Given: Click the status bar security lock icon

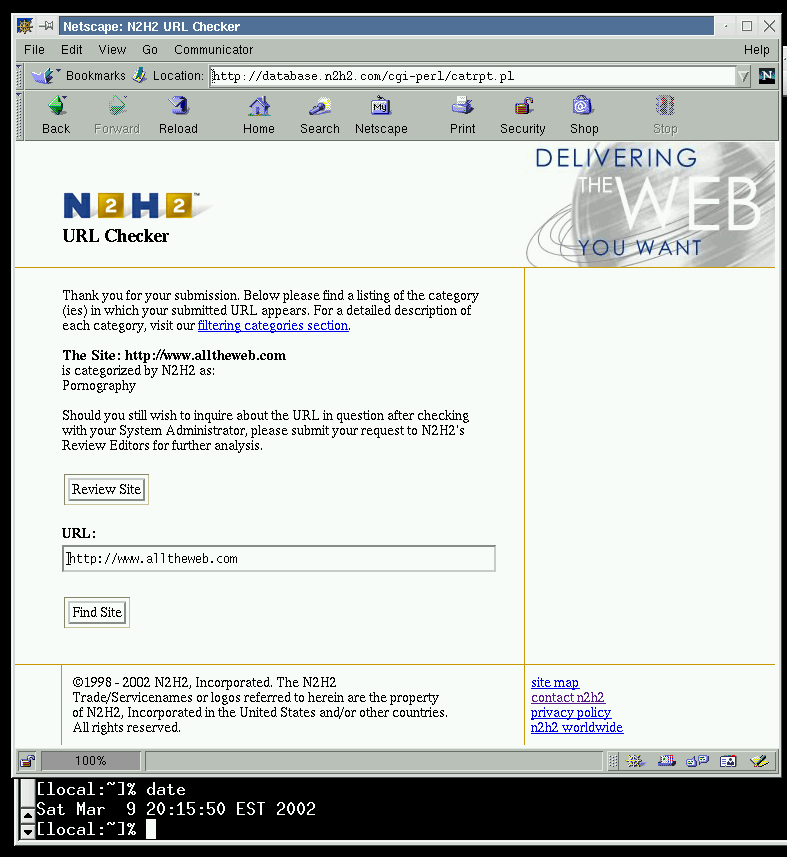Looking at the screenshot, I should (x=27, y=760).
